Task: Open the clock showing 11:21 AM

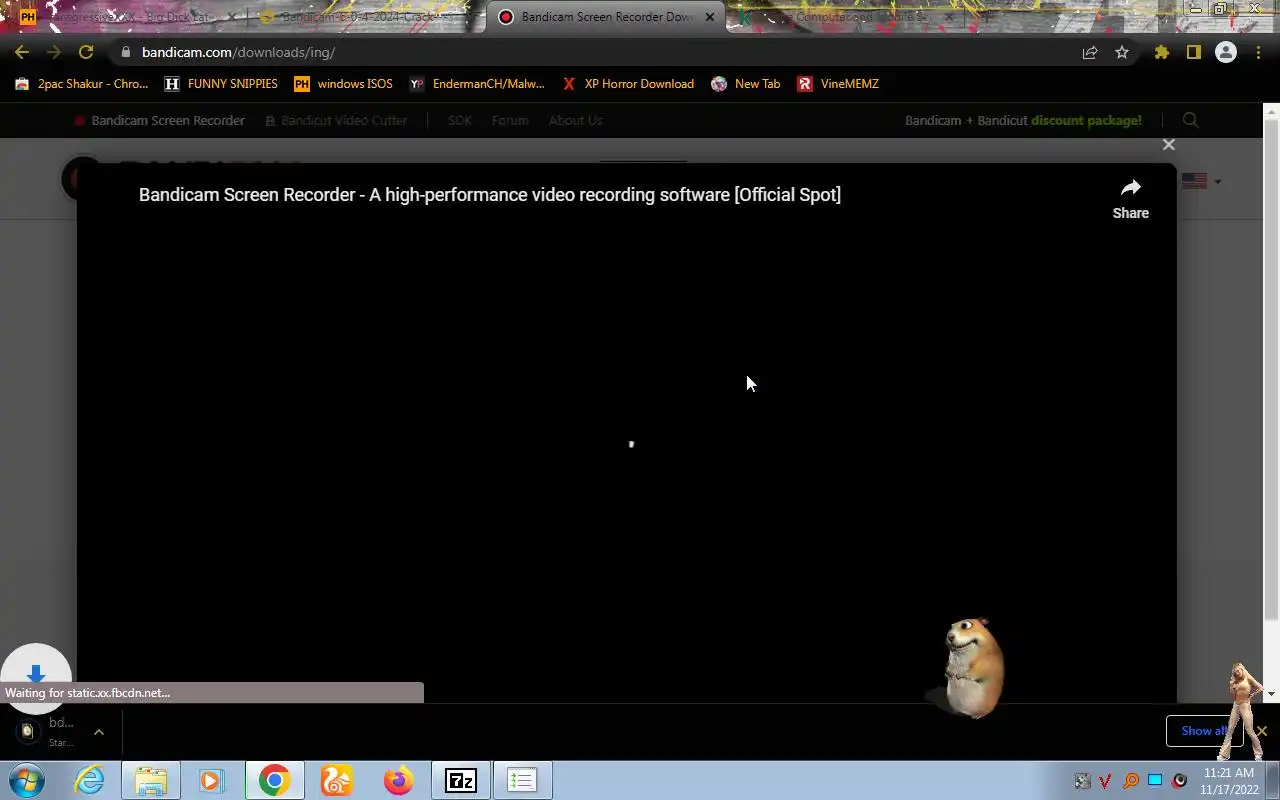Action: tap(1229, 781)
